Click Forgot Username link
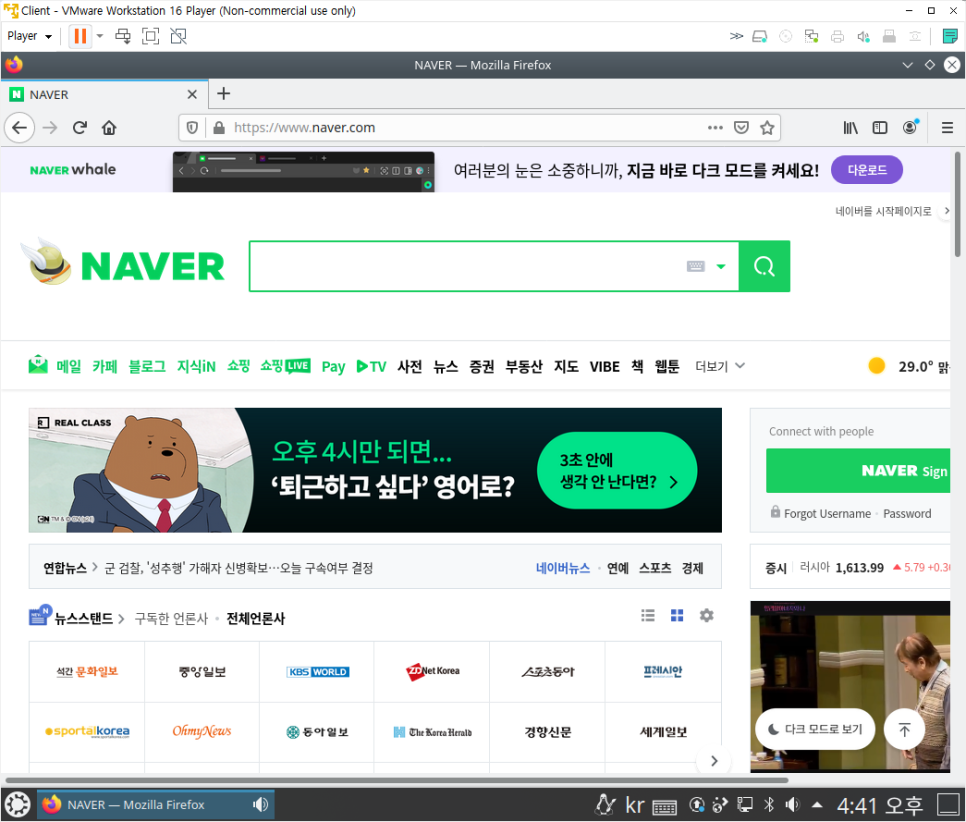The height and width of the screenshot is (822, 966). pyautogui.click(x=827, y=513)
